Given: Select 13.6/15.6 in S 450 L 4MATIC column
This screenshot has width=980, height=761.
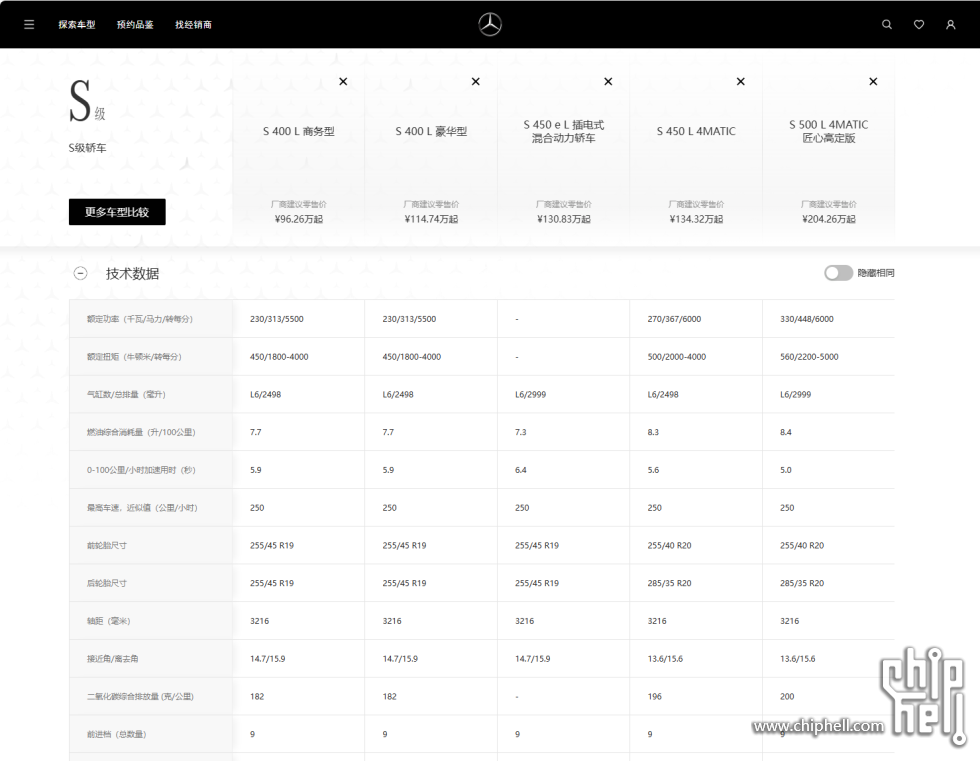Looking at the screenshot, I should tap(665, 659).
